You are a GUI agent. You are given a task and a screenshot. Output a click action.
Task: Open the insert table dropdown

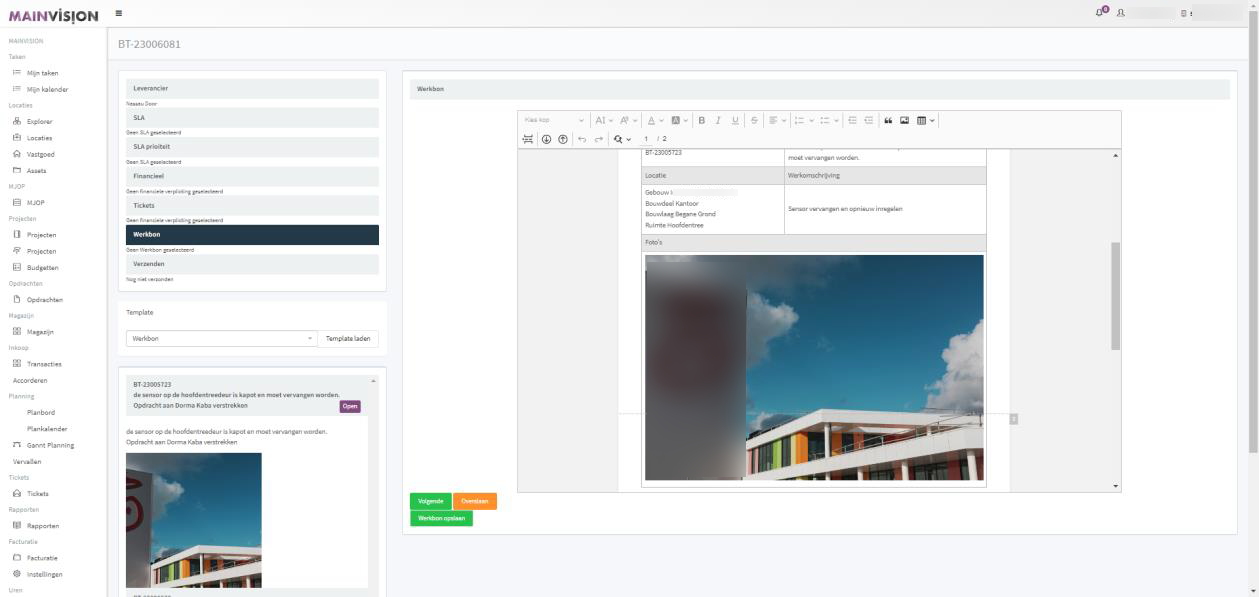(926, 120)
